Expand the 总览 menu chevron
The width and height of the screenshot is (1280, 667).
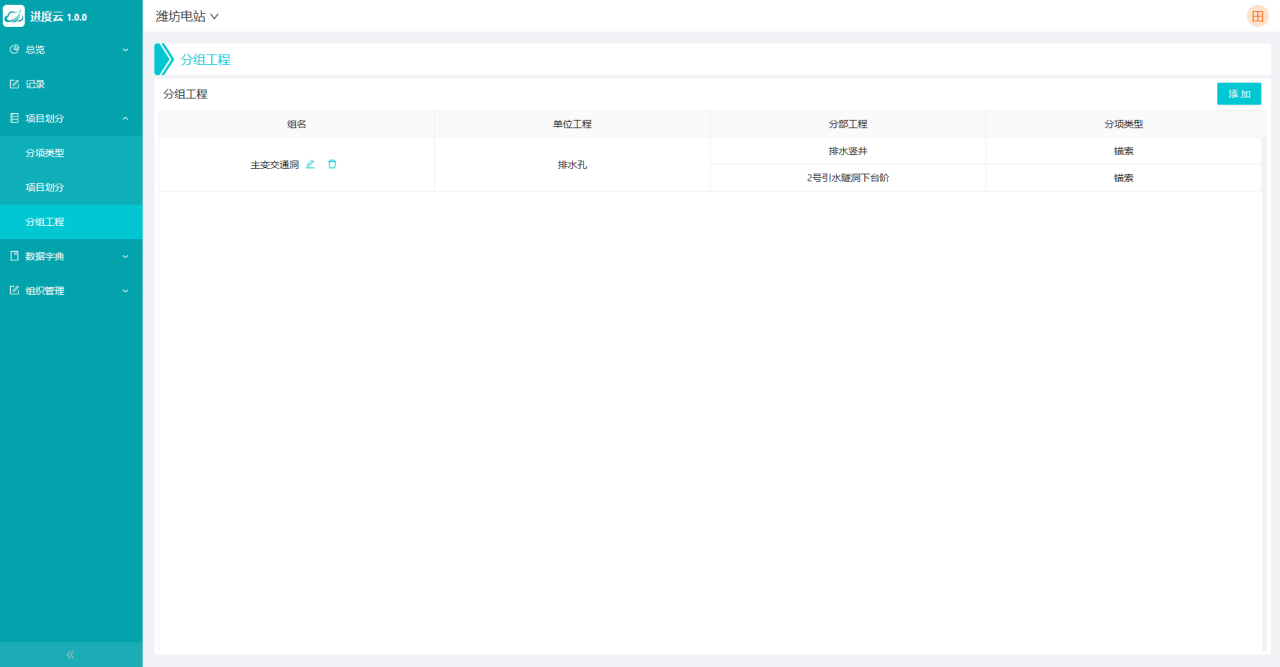[125, 50]
